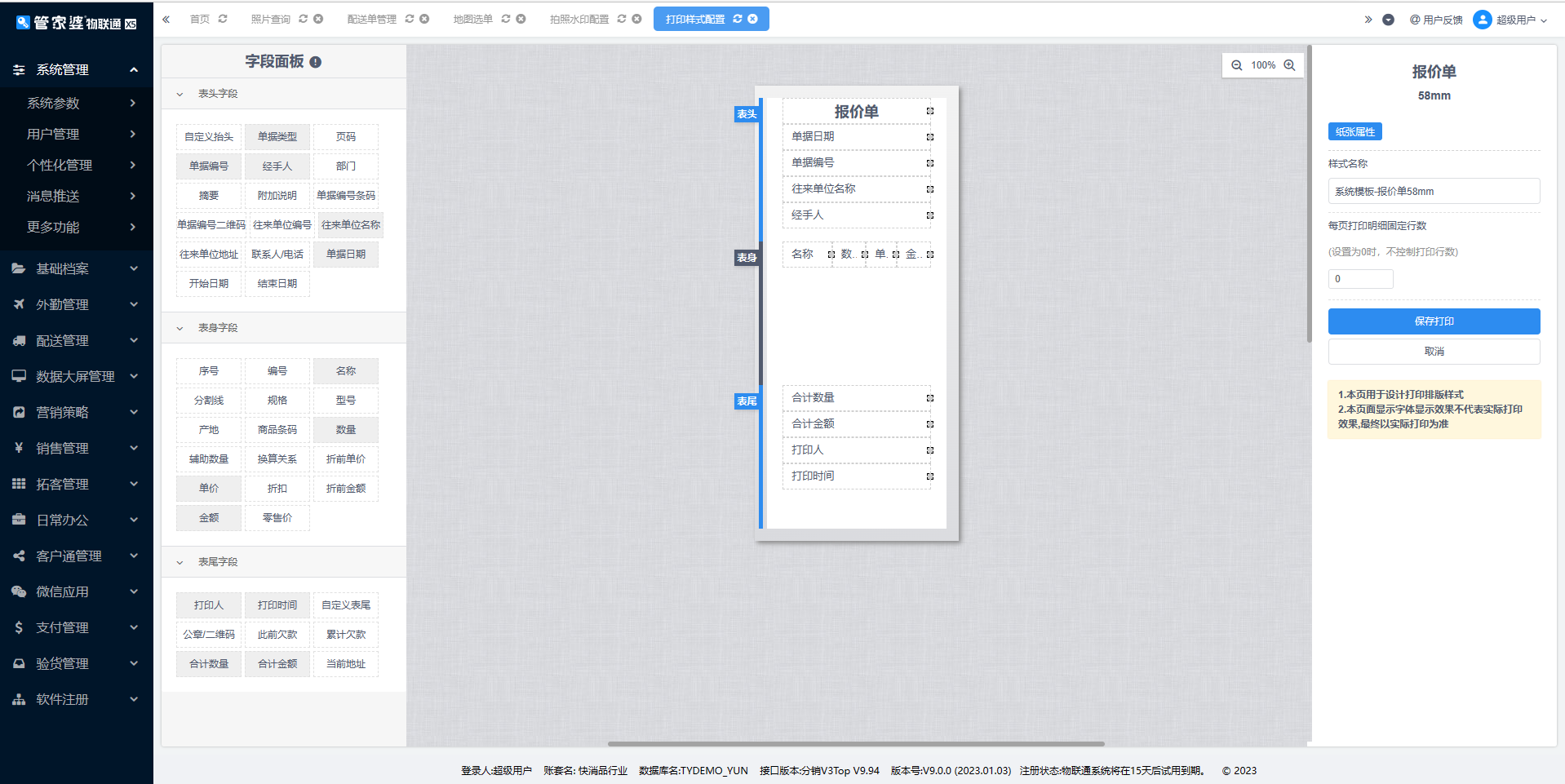Collapse the 表身字段 section
The height and width of the screenshot is (784, 1565).
(x=180, y=328)
